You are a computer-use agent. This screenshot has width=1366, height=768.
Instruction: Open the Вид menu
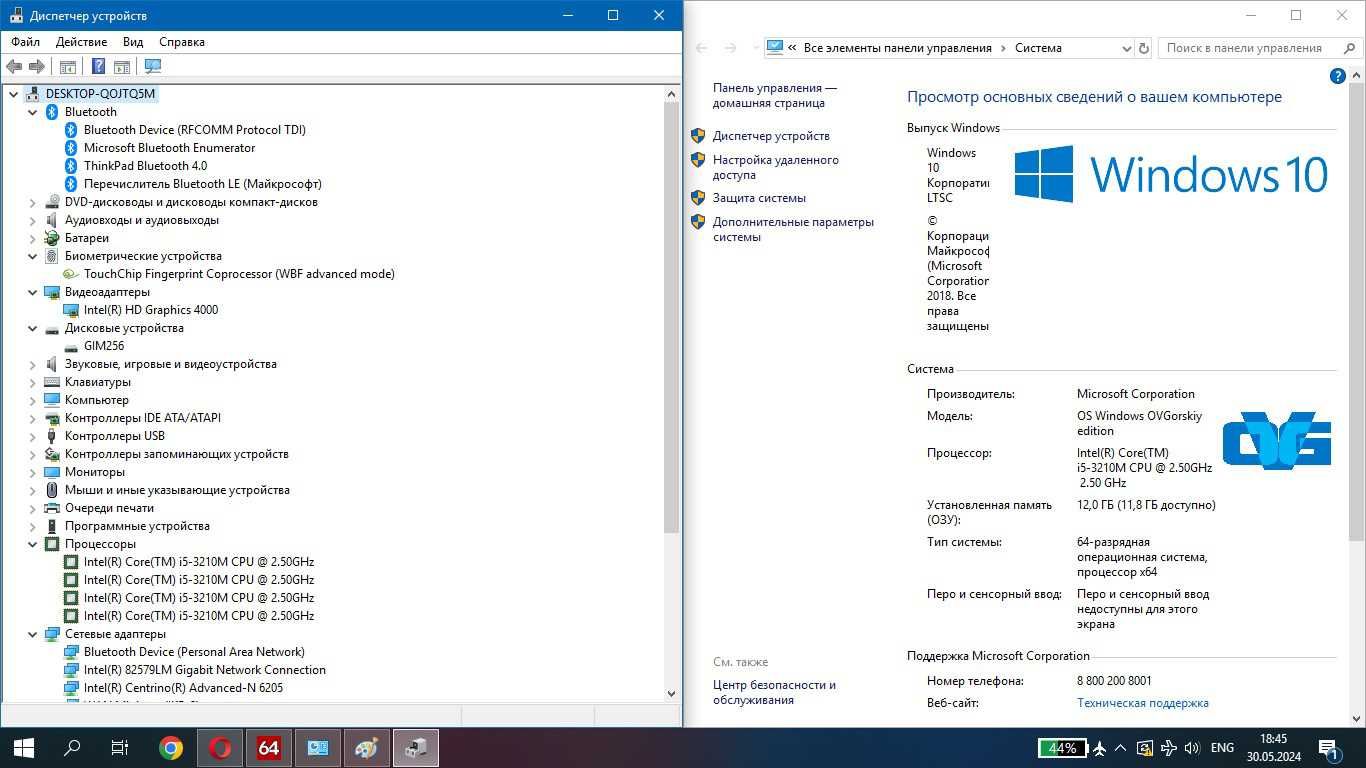[x=133, y=42]
